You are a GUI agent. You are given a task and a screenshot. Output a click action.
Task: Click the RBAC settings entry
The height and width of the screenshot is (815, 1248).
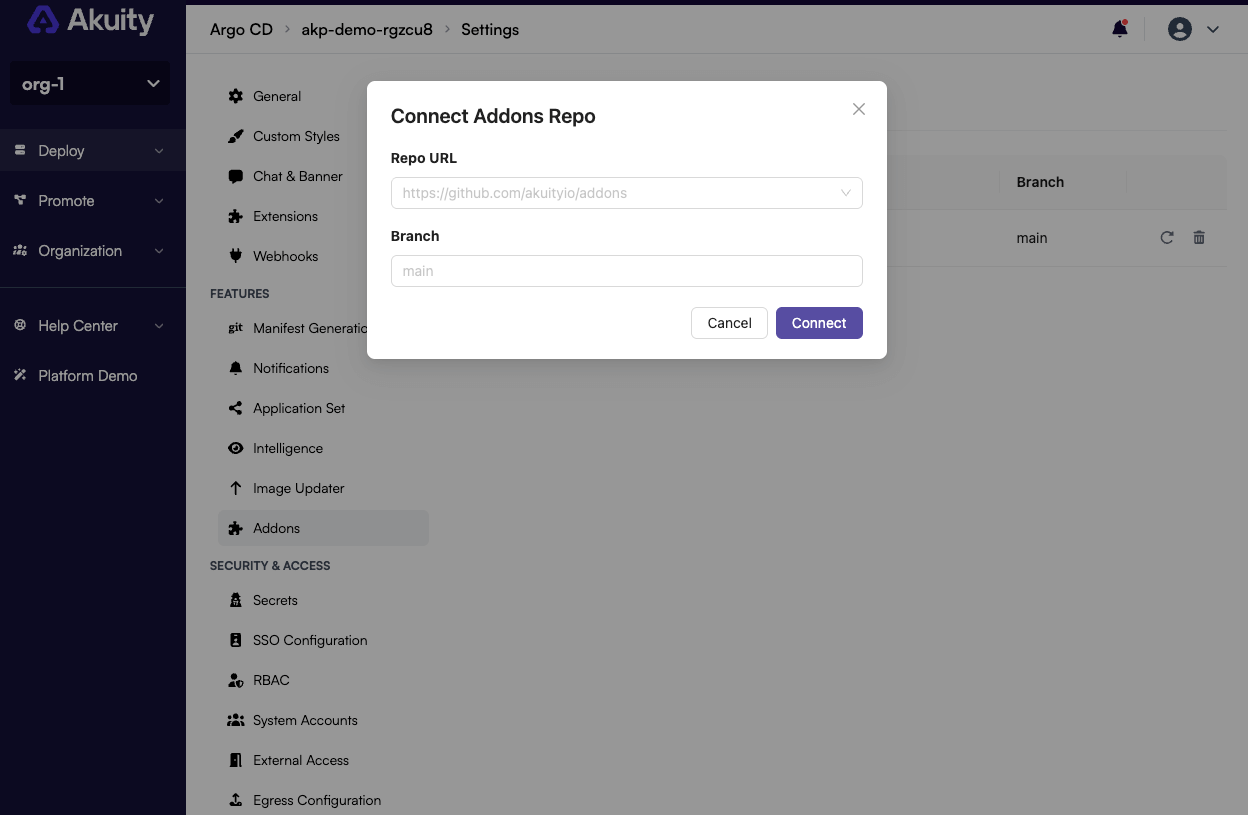(x=270, y=680)
